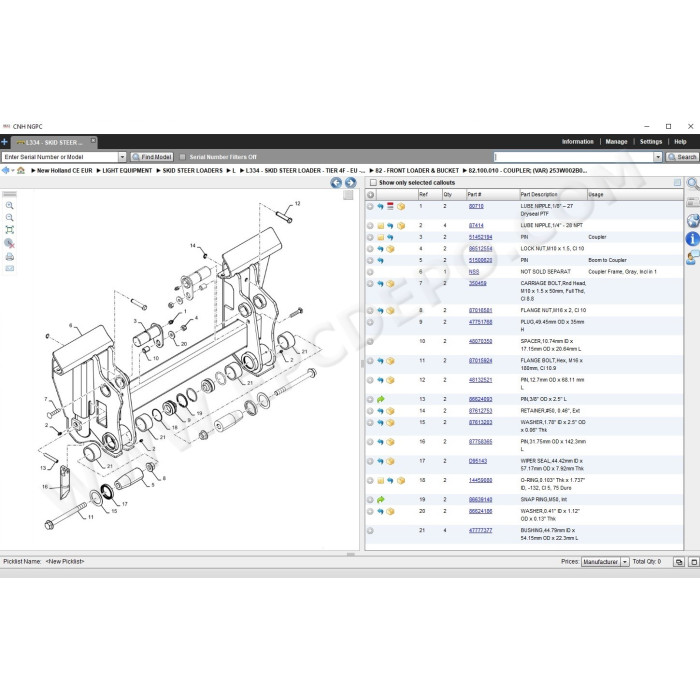
Task: Go to the home catalog icon in the breadcrumb
Action: click(21, 171)
